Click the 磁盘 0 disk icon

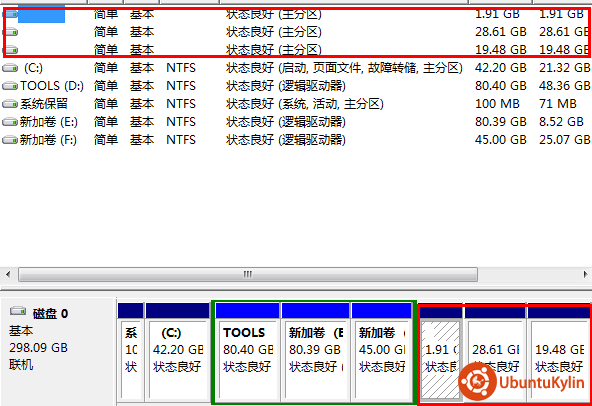18,312
